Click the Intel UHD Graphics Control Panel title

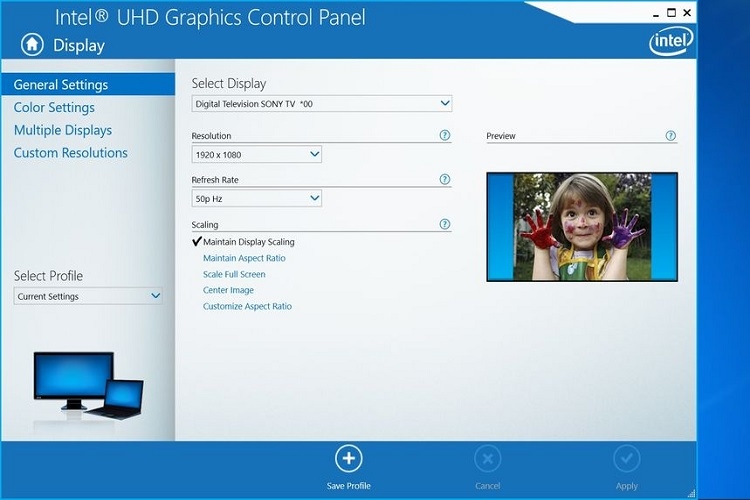pyautogui.click(x=210, y=18)
